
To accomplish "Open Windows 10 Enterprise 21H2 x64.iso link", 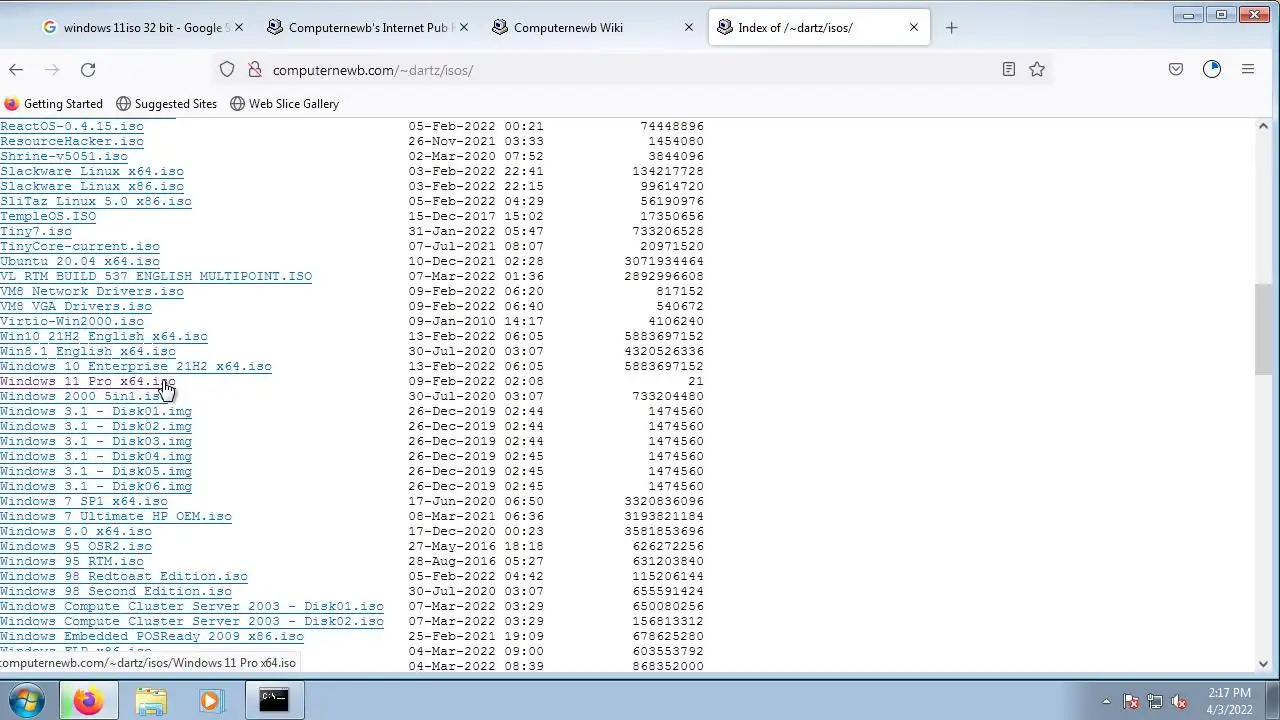I will [136, 366].
